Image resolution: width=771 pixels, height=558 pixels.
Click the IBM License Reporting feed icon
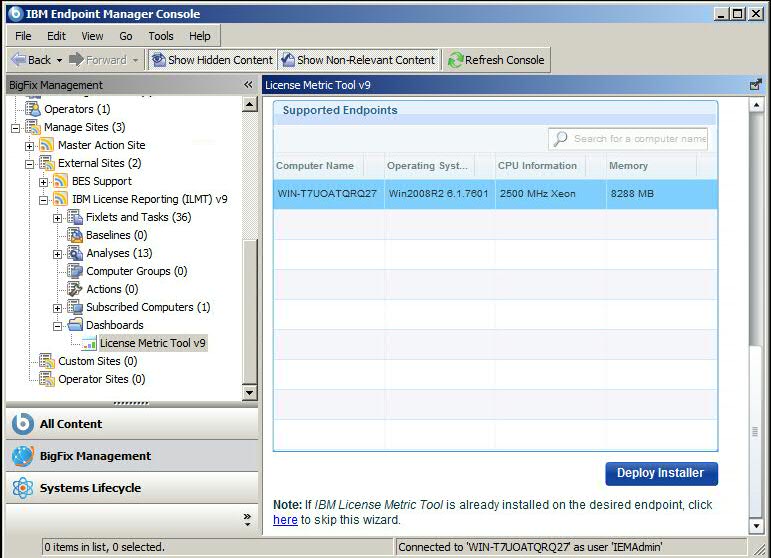click(60, 199)
